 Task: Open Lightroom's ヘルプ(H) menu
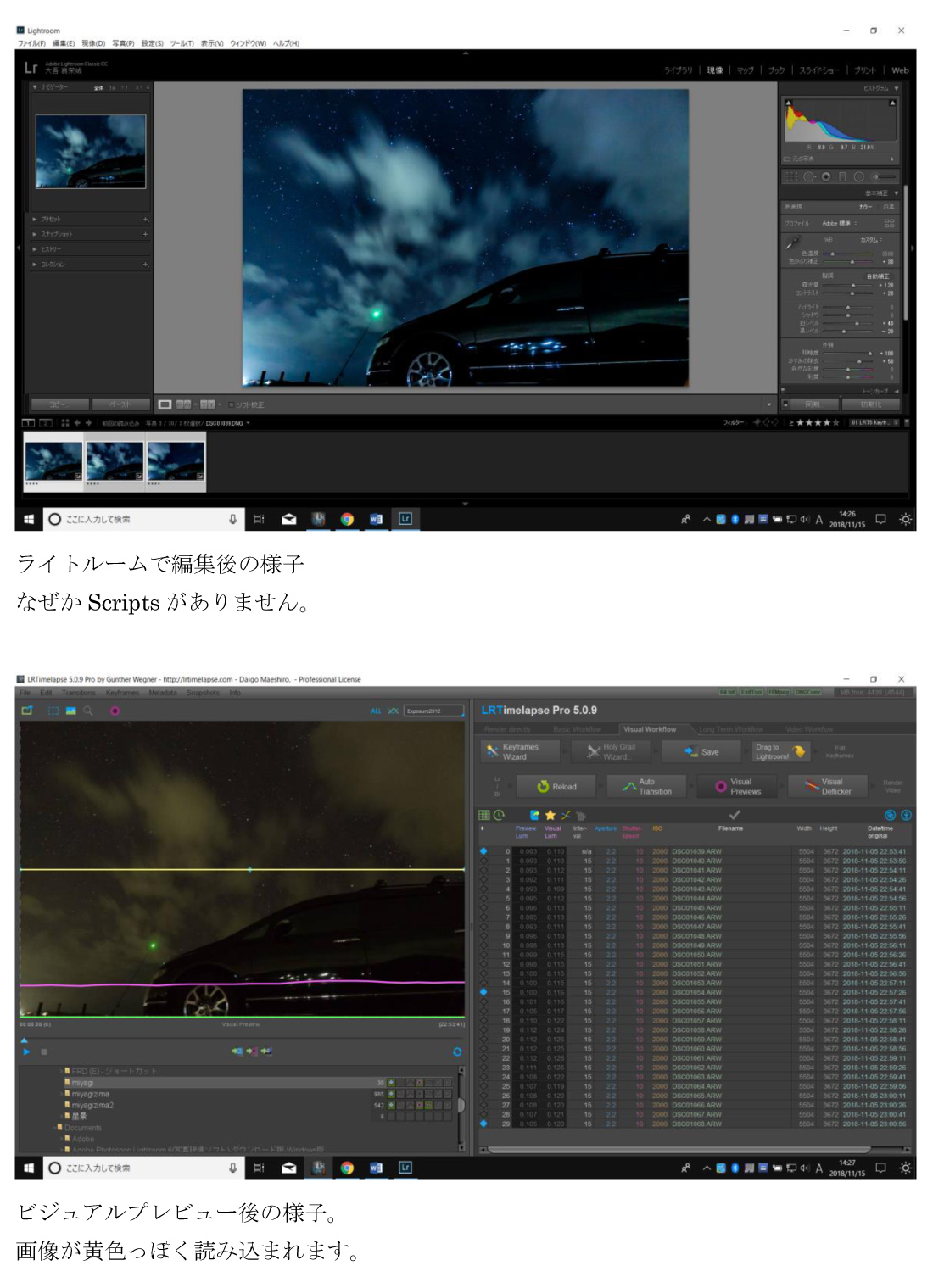coord(286,43)
